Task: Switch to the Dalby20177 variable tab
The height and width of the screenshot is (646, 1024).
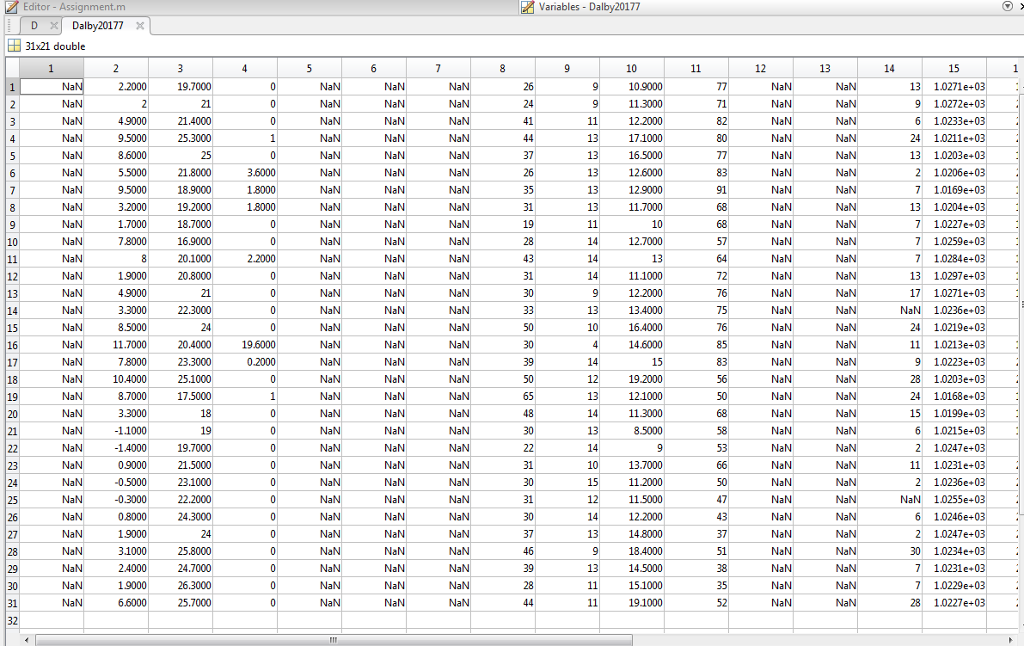Action: (x=97, y=25)
